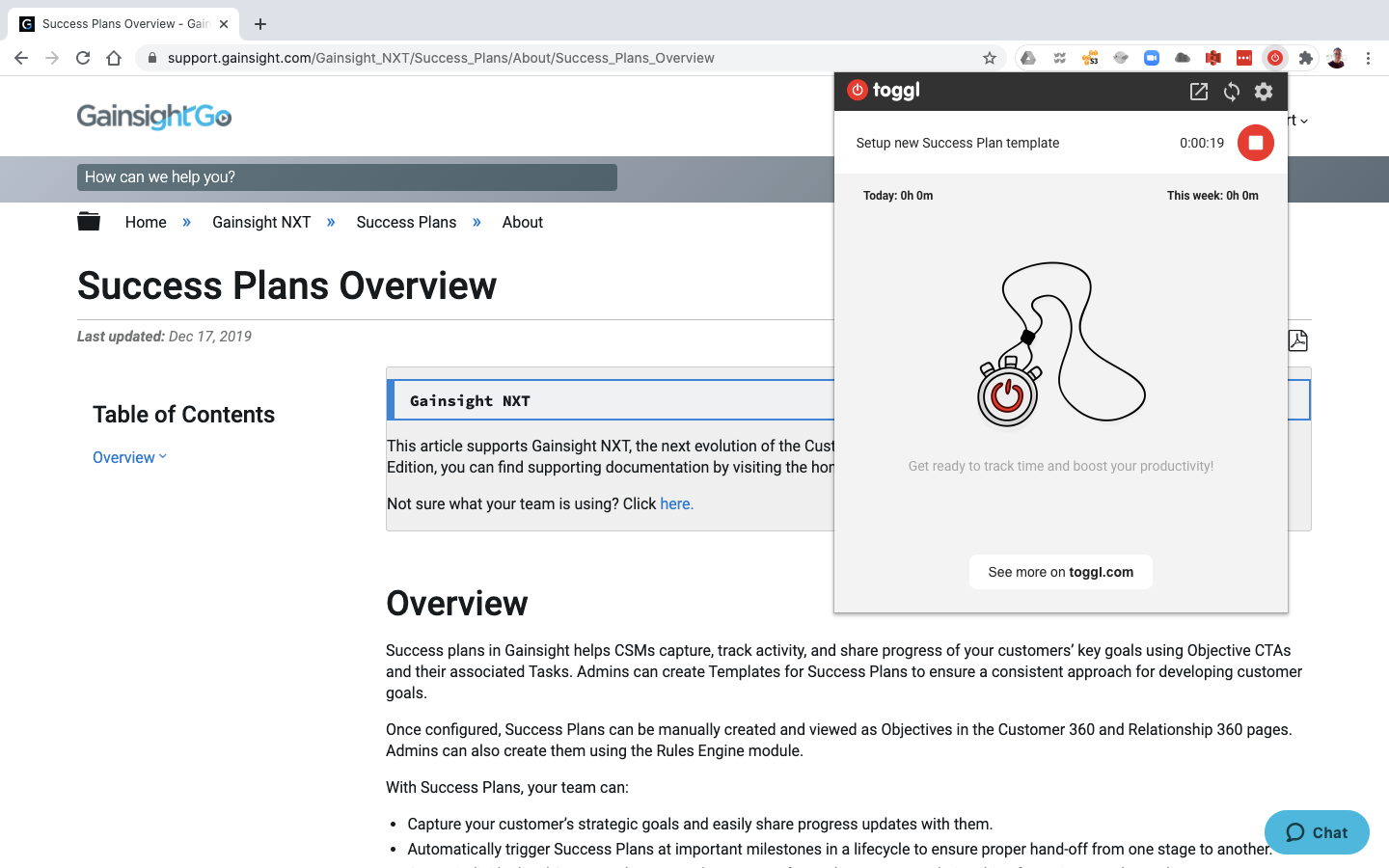Click the red AWS-style box extension icon

click(1213, 58)
